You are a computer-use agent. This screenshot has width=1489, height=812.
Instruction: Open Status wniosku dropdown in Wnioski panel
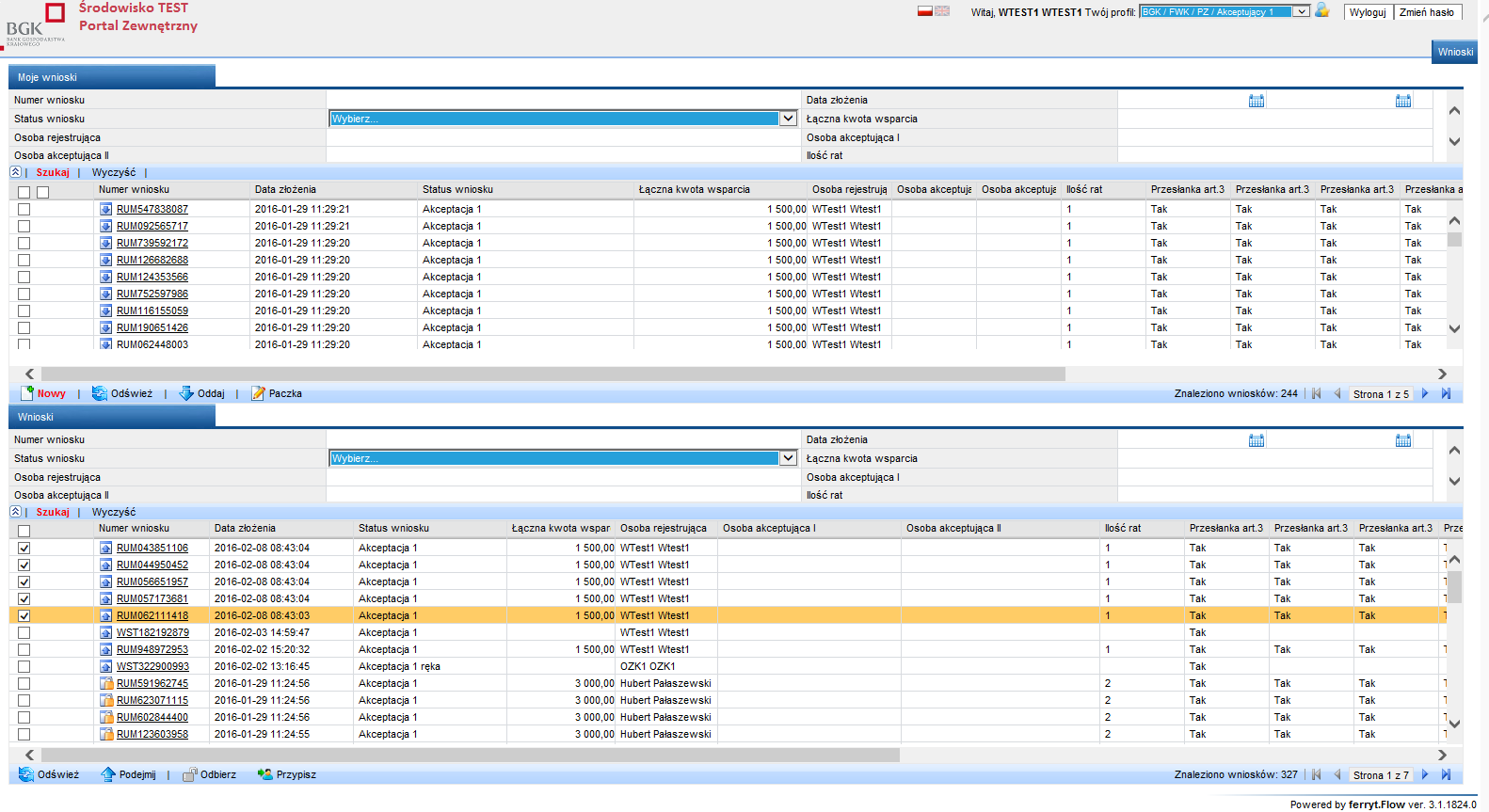point(564,458)
